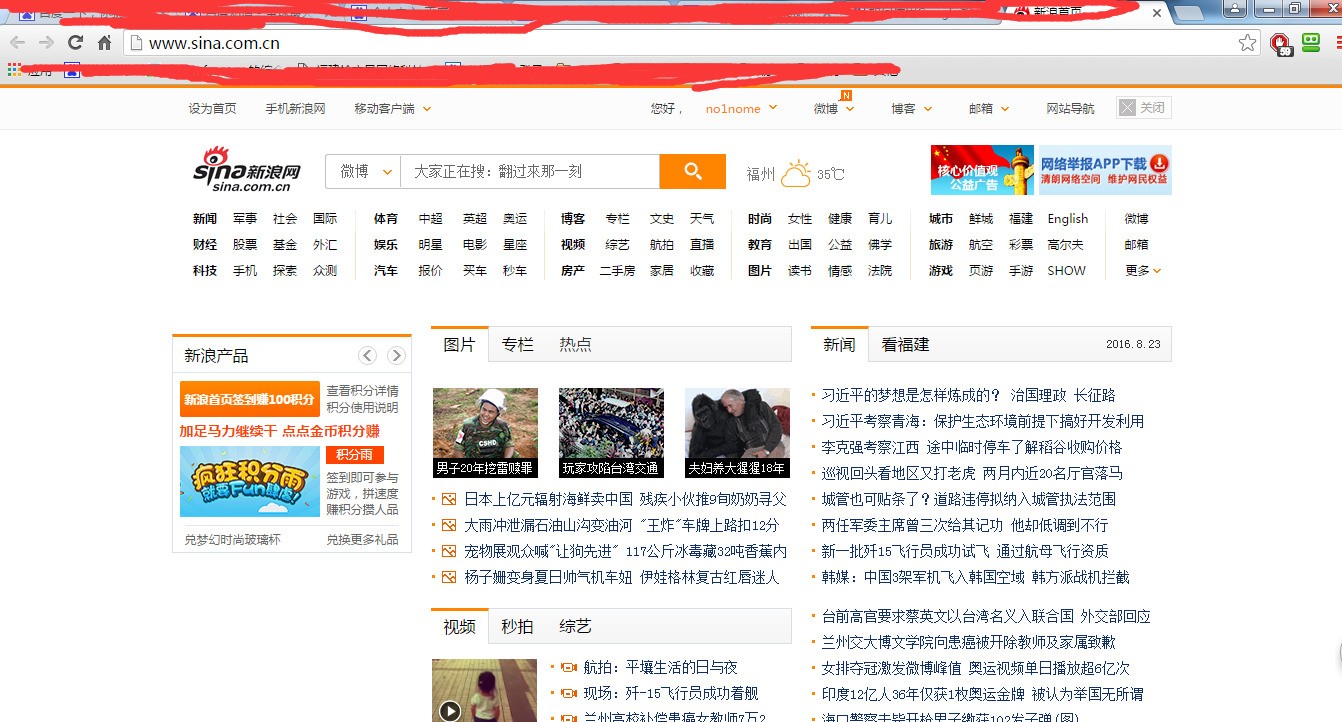Open the 军事 channel link
1342x722 pixels.
pos(245,219)
